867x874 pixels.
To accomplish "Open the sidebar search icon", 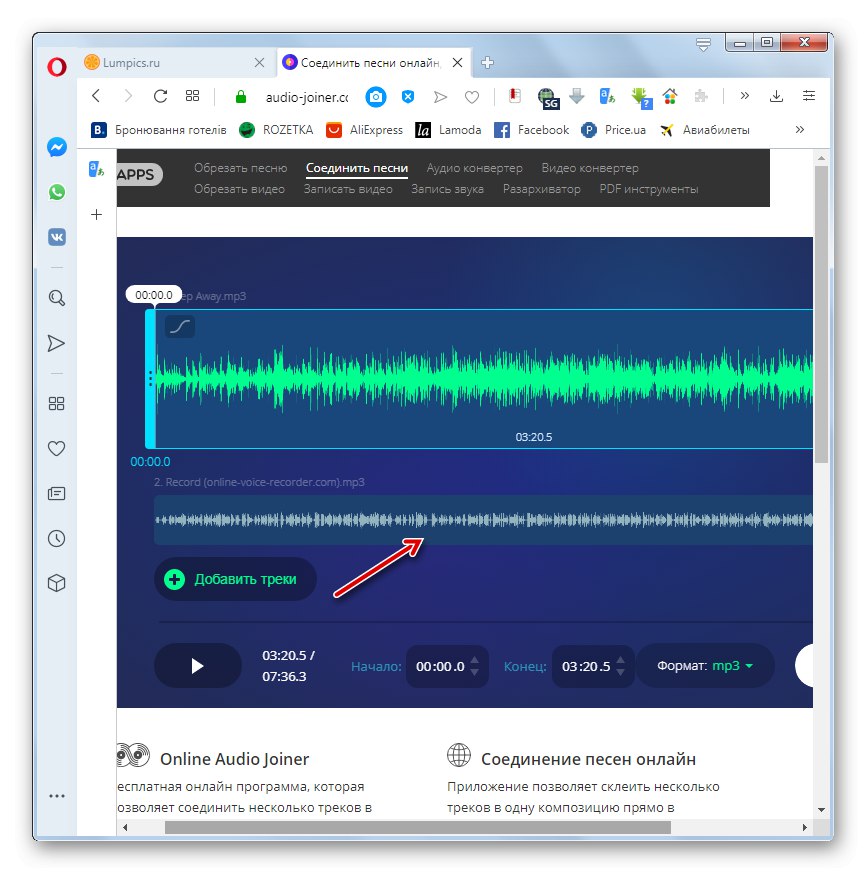I will [57, 298].
